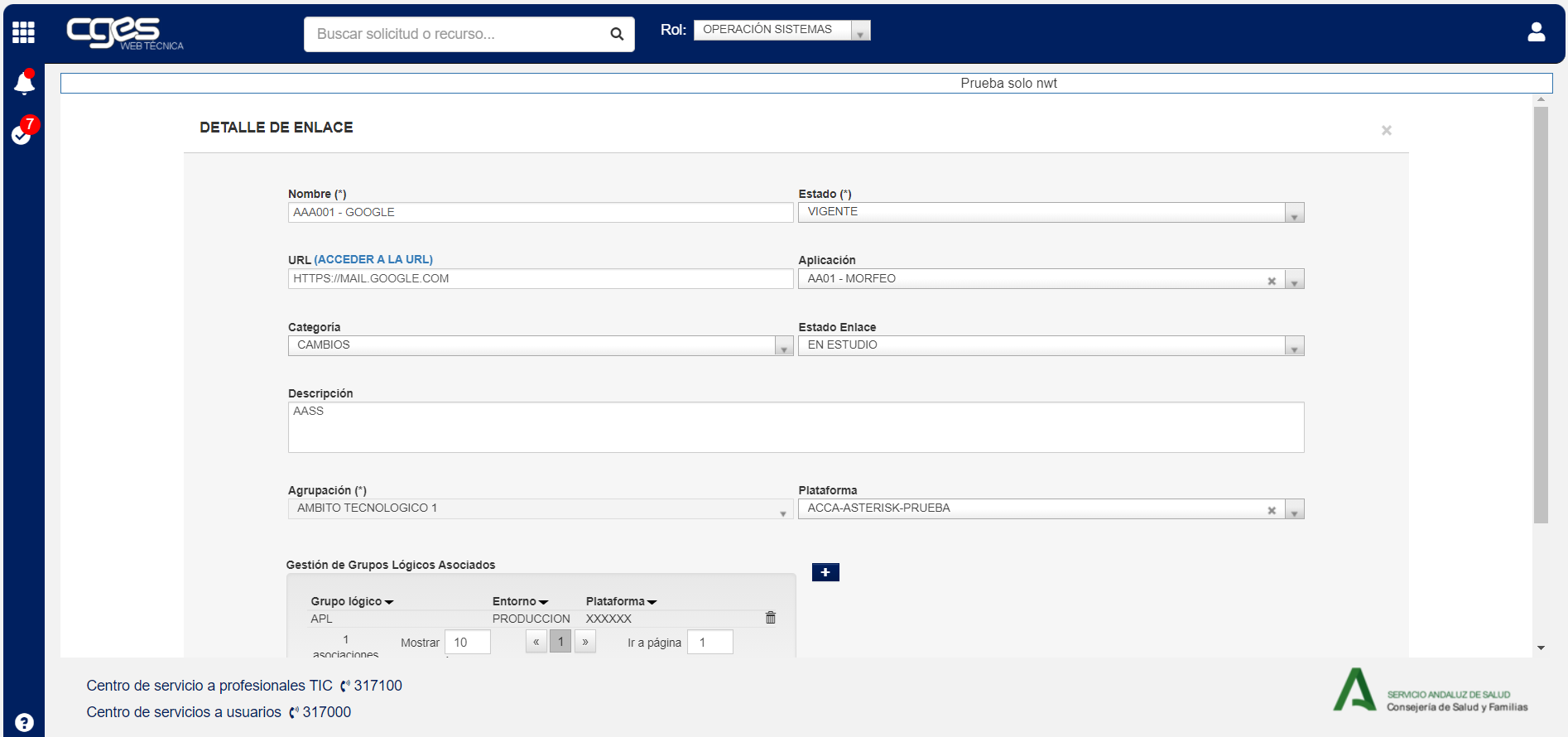This screenshot has height=737, width=1568.
Task: Sort by Grupo lógico column
Action: click(352, 601)
